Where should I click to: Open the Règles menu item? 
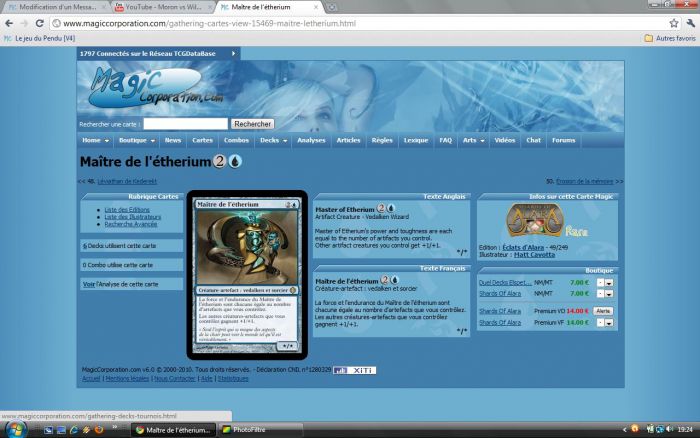pyautogui.click(x=382, y=140)
